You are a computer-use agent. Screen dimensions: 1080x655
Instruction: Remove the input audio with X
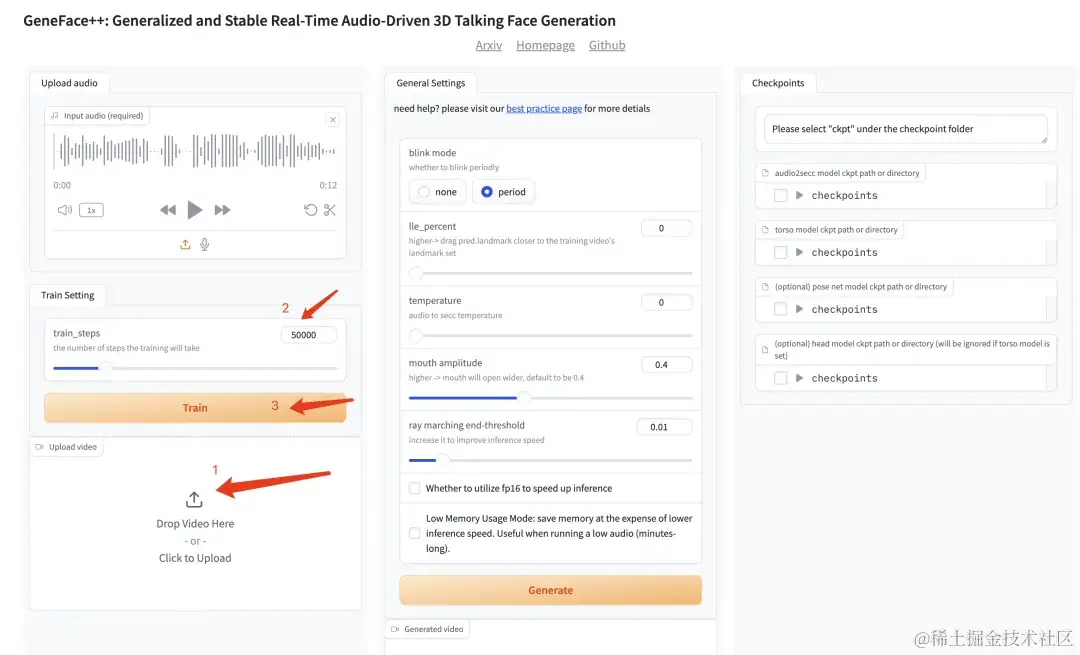(333, 120)
